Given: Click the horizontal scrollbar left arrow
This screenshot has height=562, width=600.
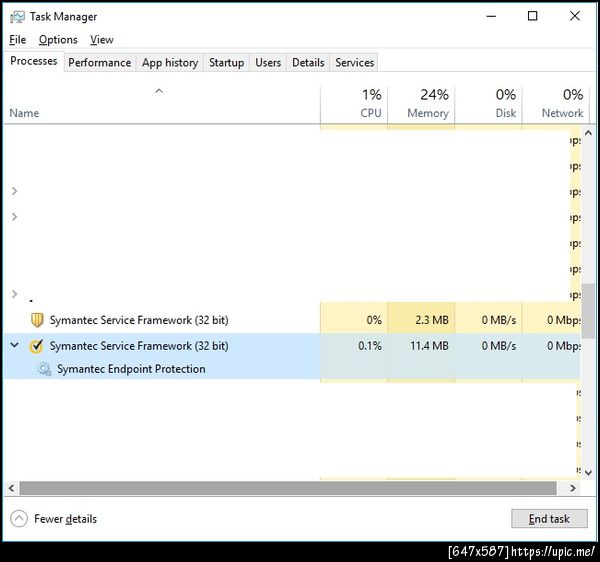Looking at the screenshot, I should click(11, 488).
